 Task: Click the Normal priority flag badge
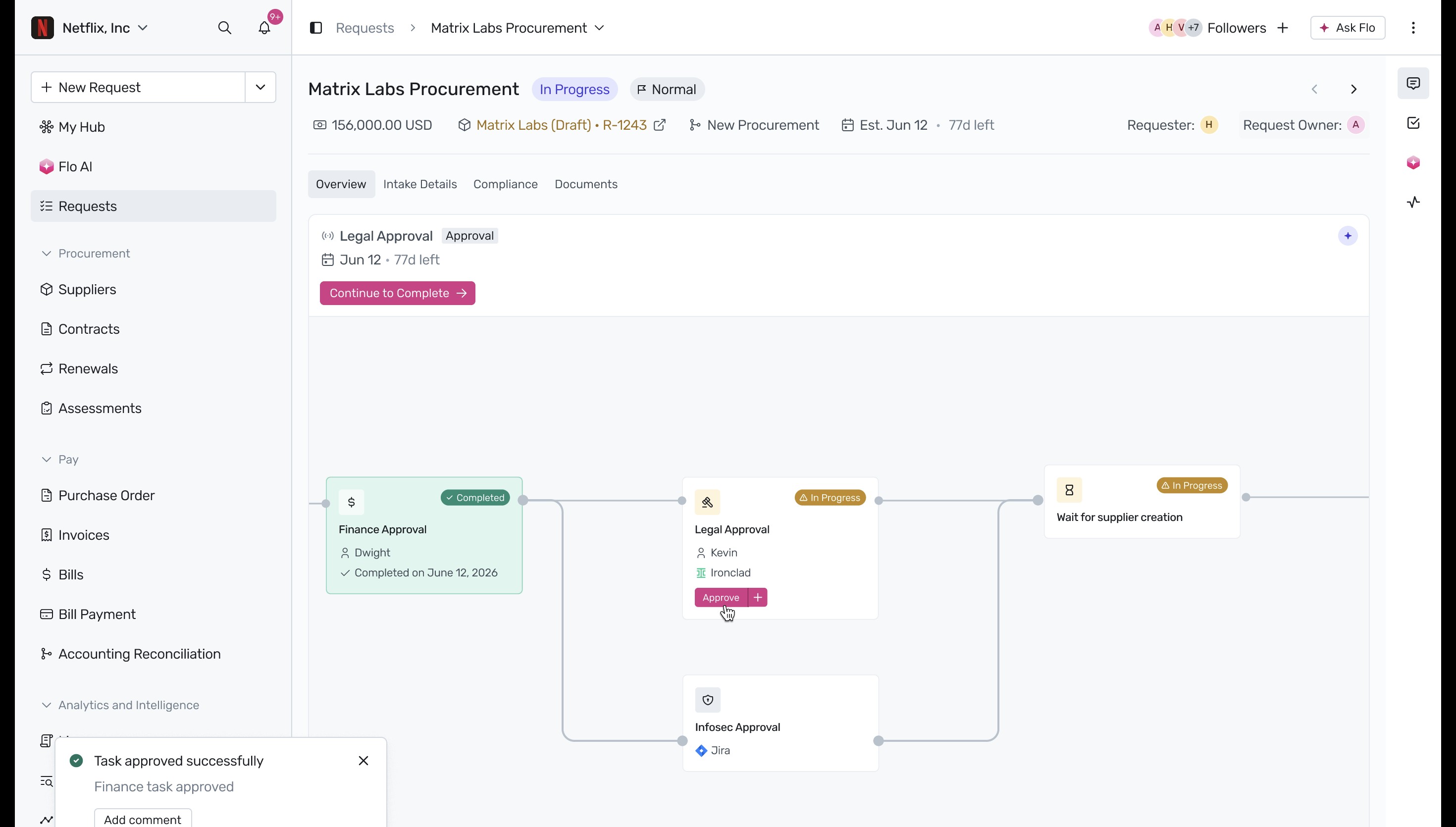click(667, 89)
